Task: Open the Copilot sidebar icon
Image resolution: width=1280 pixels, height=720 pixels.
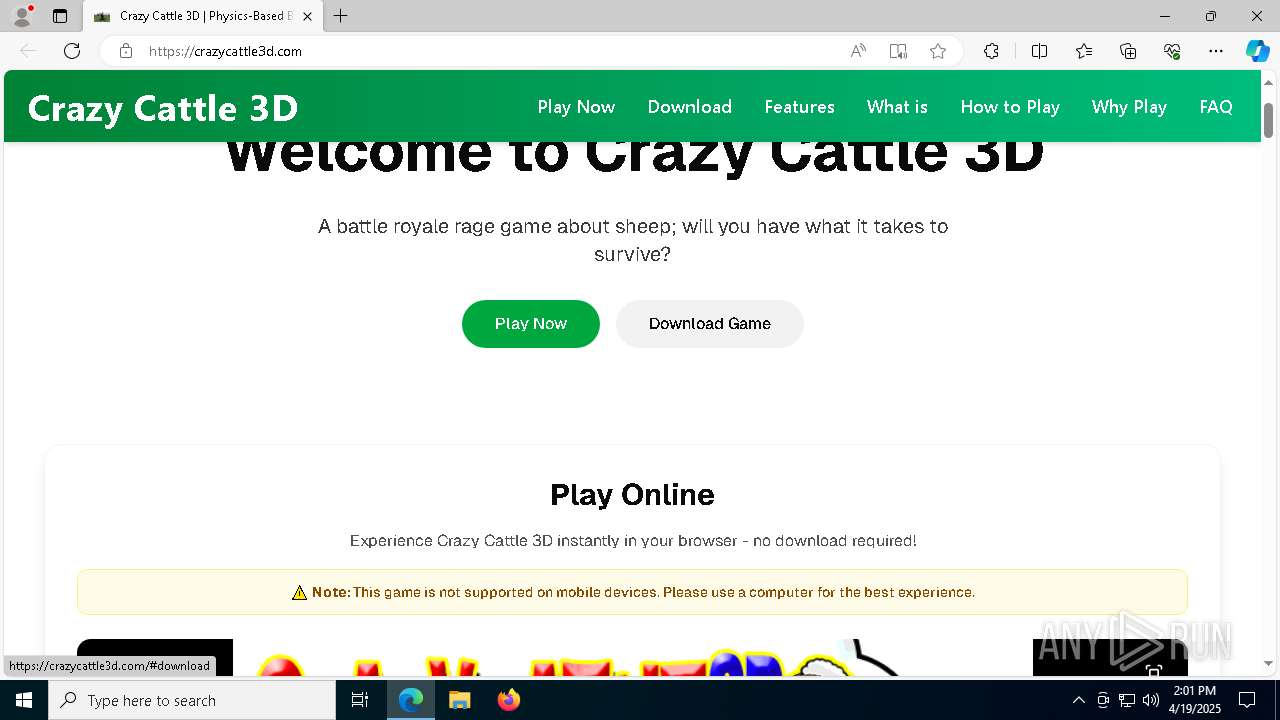Action: click(x=1257, y=51)
